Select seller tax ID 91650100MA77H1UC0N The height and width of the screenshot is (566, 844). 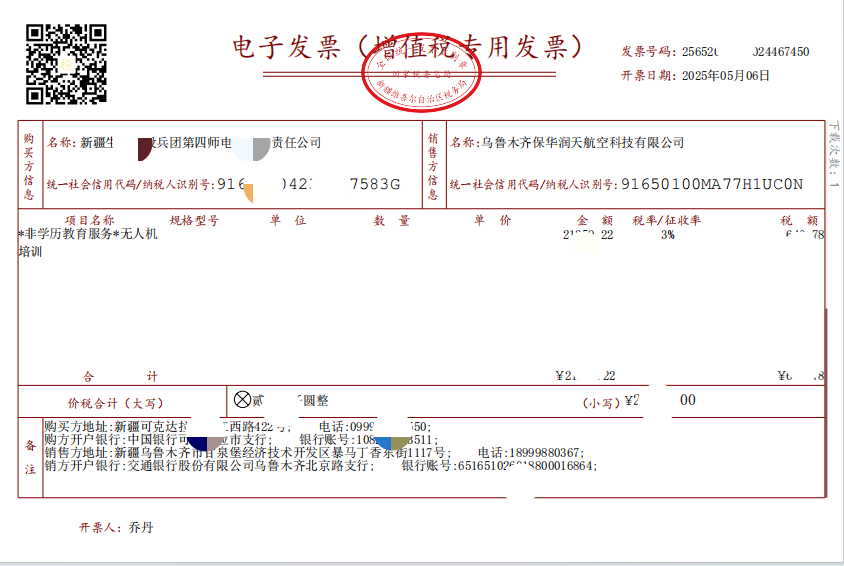pyautogui.click(x=712, y=185)
